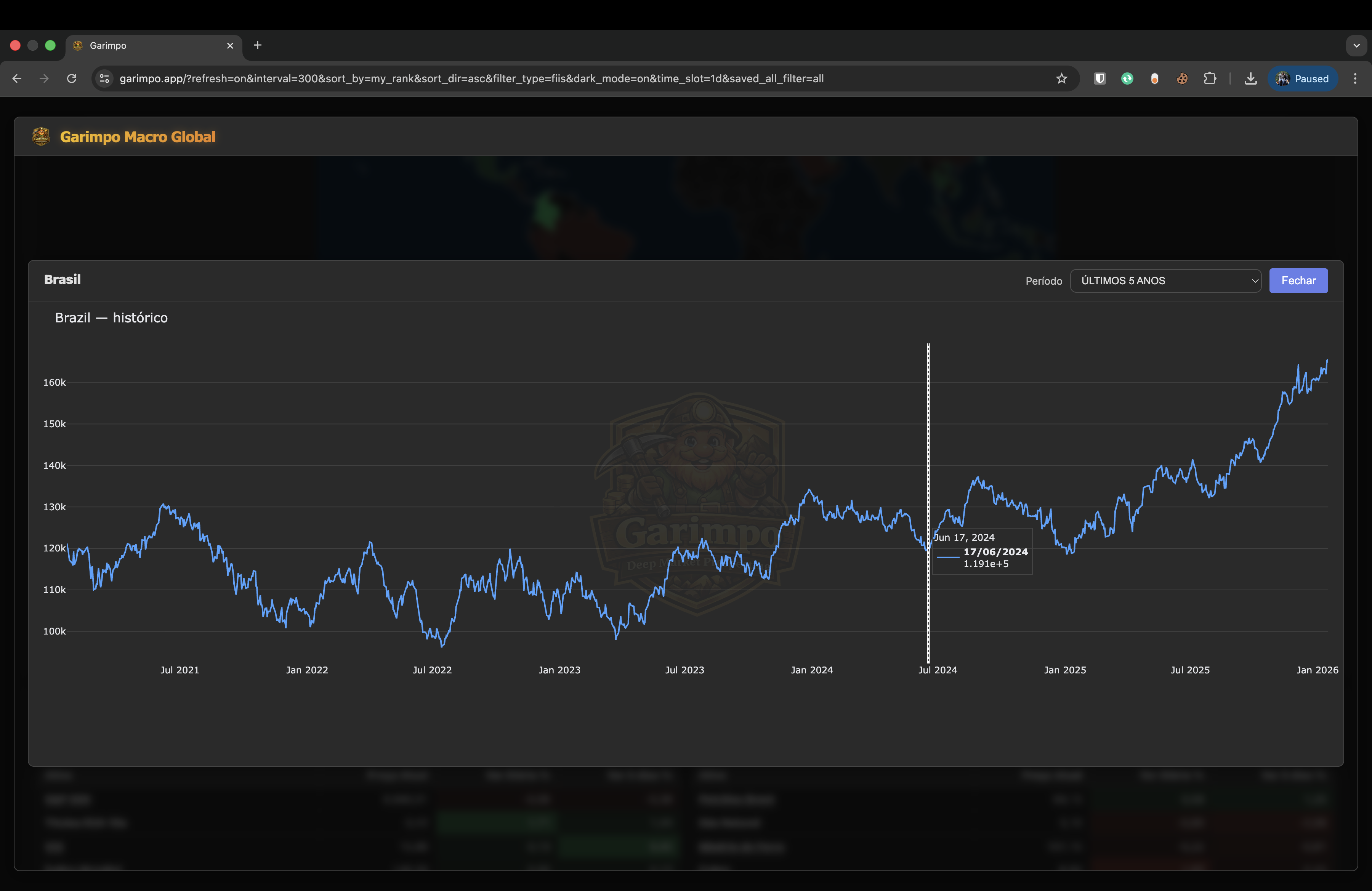Open the cookie editor extension icon
The height and width of the screenshot is (891, 1372).
pos(1182,79)
